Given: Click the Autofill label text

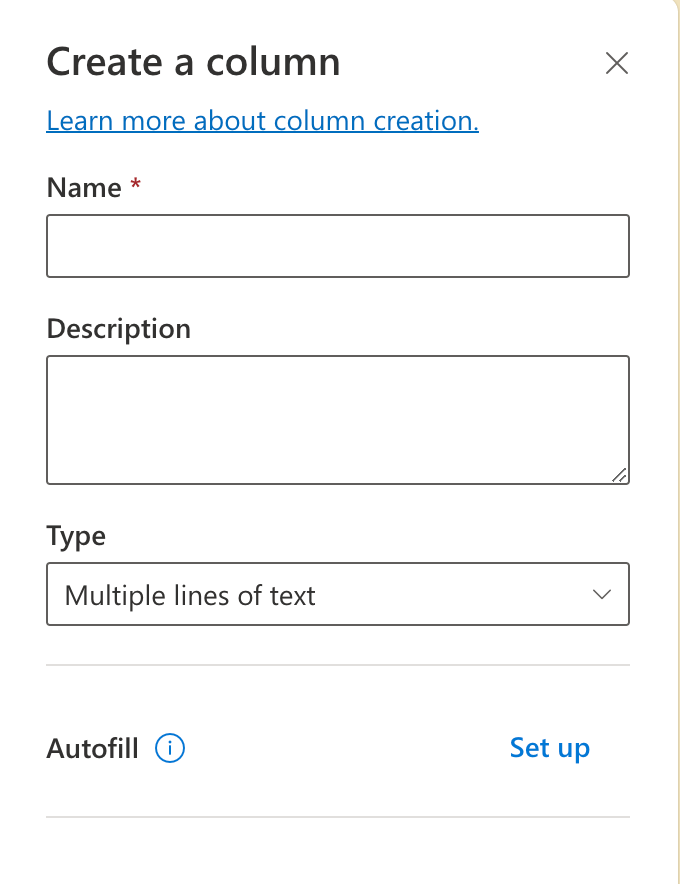Looking at the screenshot, I should (x=92, y=748).
